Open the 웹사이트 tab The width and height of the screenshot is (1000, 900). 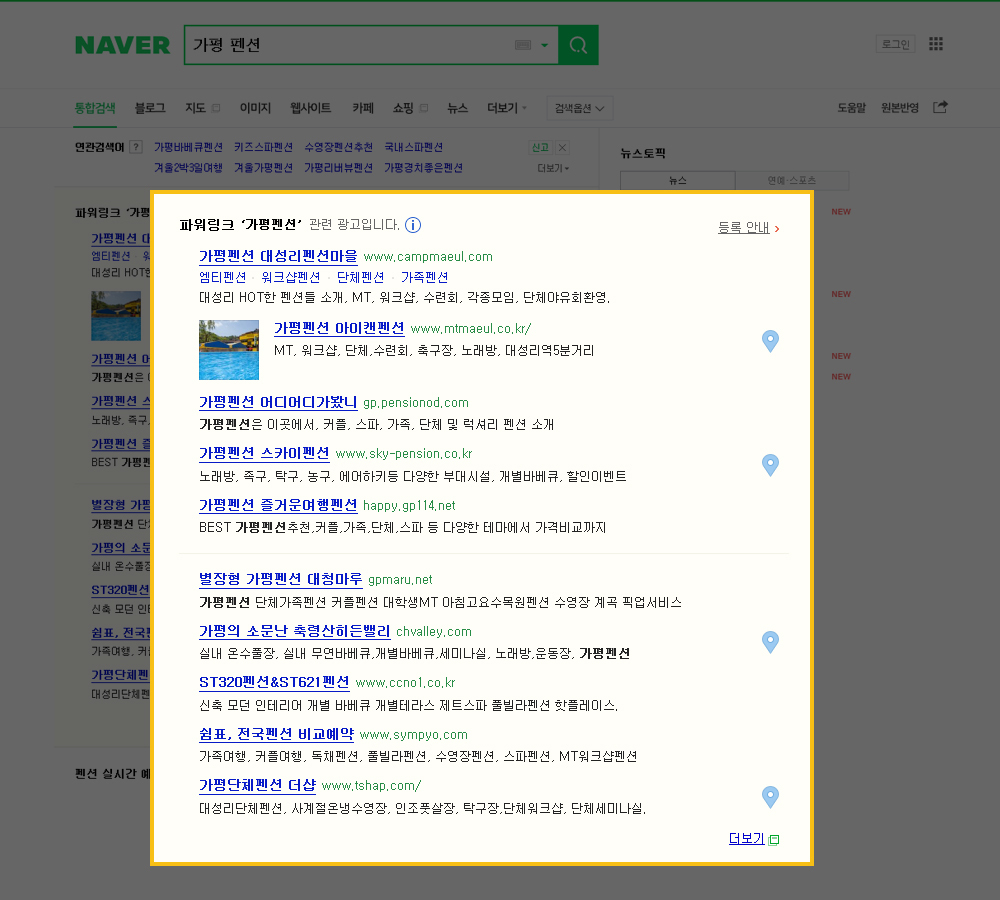311,108
